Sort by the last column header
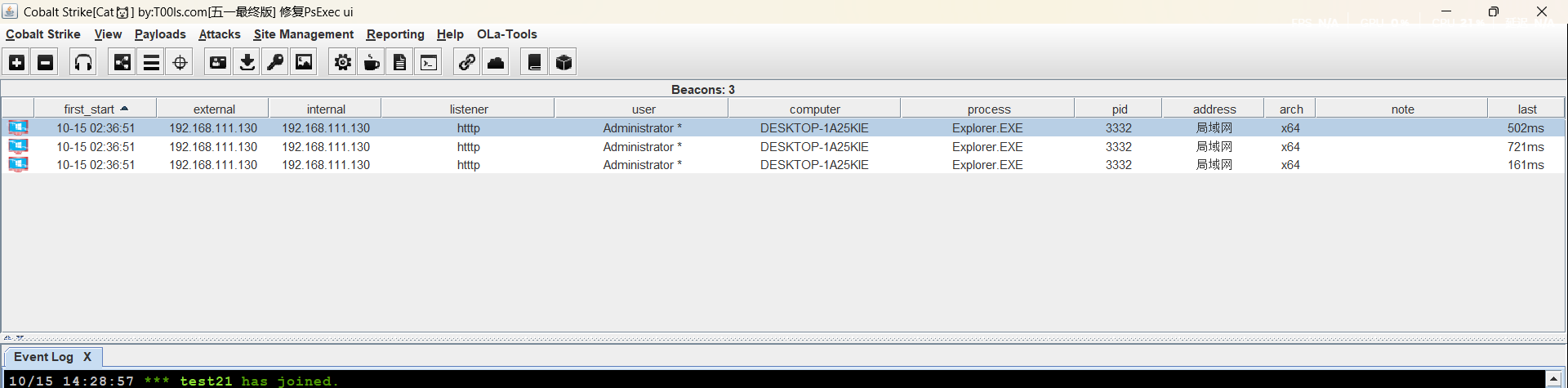 [x=1527, y=109]
